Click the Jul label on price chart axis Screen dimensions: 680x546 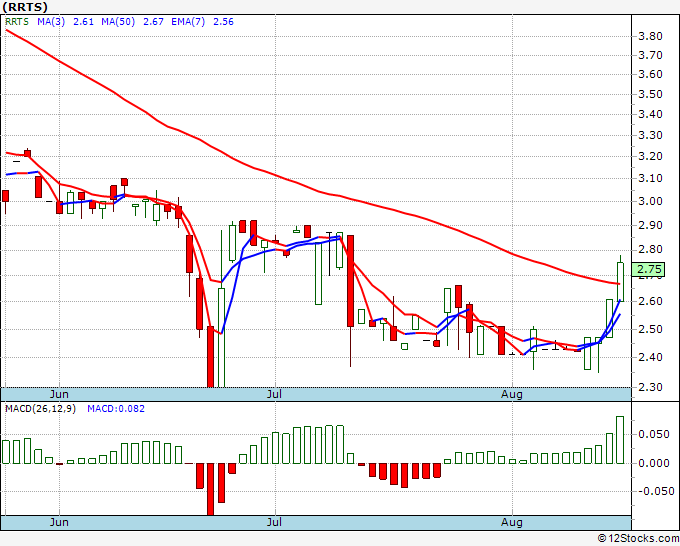[x=275, y=394]
